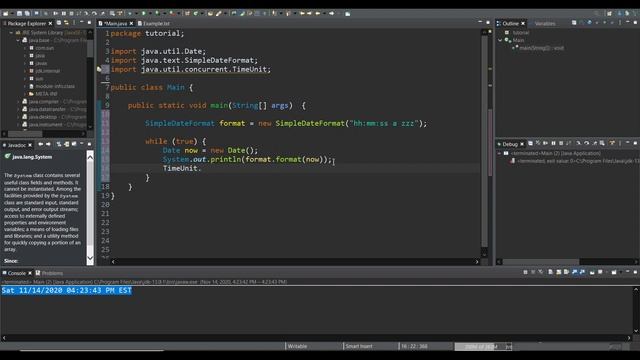Click the Forward arrow in Javadoc toolbar
This screenshot has height=360, width=640.
coord(48,144)
